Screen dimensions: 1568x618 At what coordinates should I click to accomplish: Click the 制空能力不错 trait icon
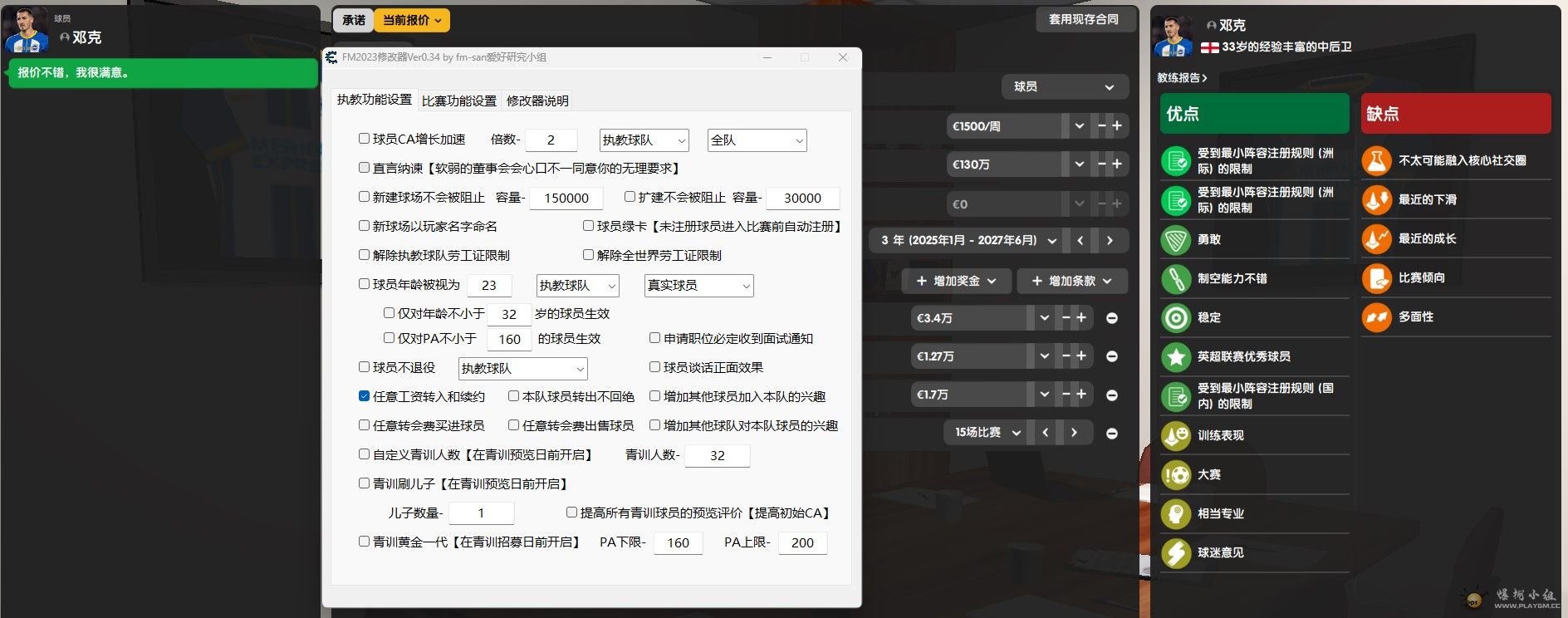coord(1176,279)
